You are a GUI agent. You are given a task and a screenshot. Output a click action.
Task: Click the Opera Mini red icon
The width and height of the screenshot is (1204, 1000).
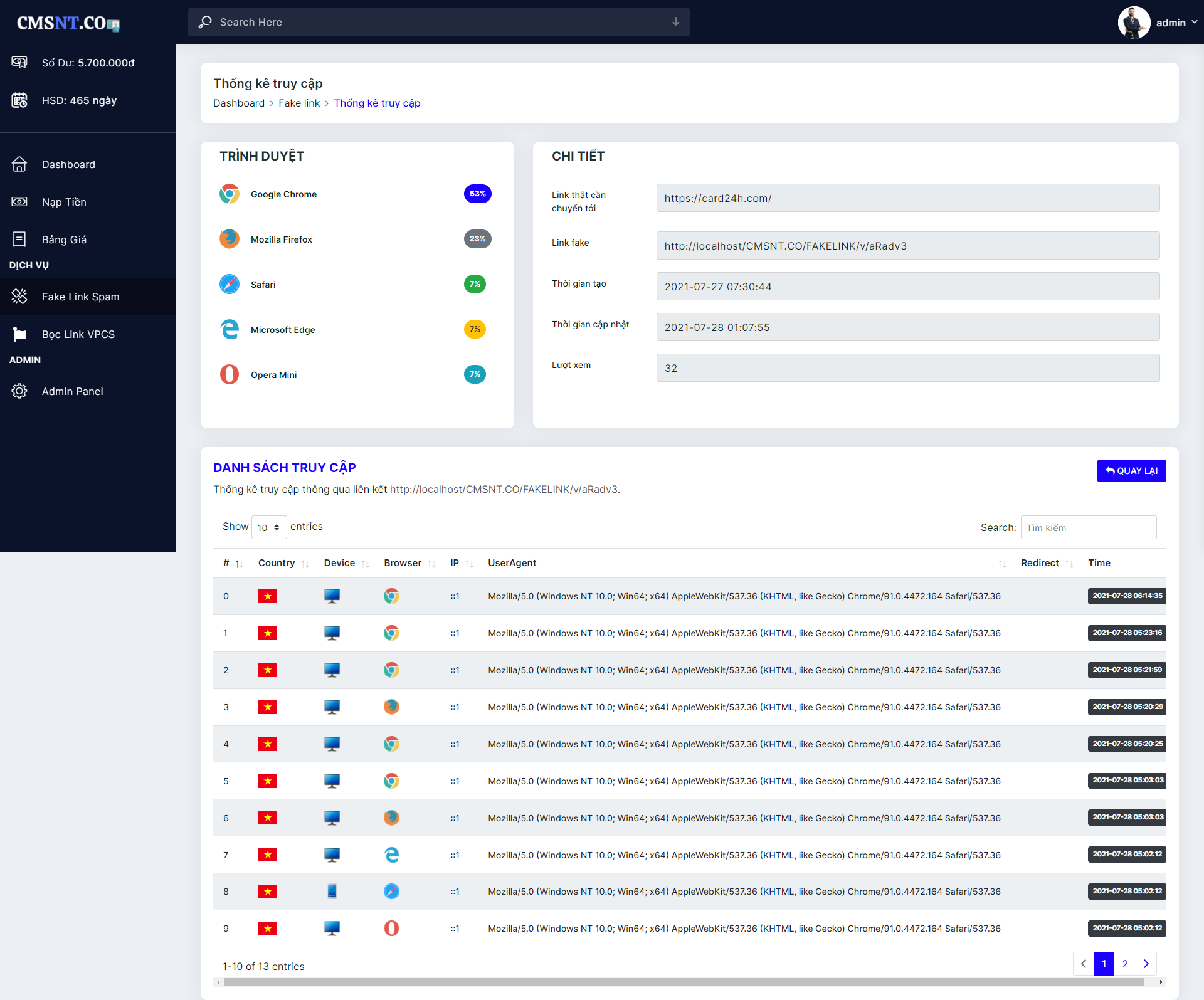pos(230,374)
